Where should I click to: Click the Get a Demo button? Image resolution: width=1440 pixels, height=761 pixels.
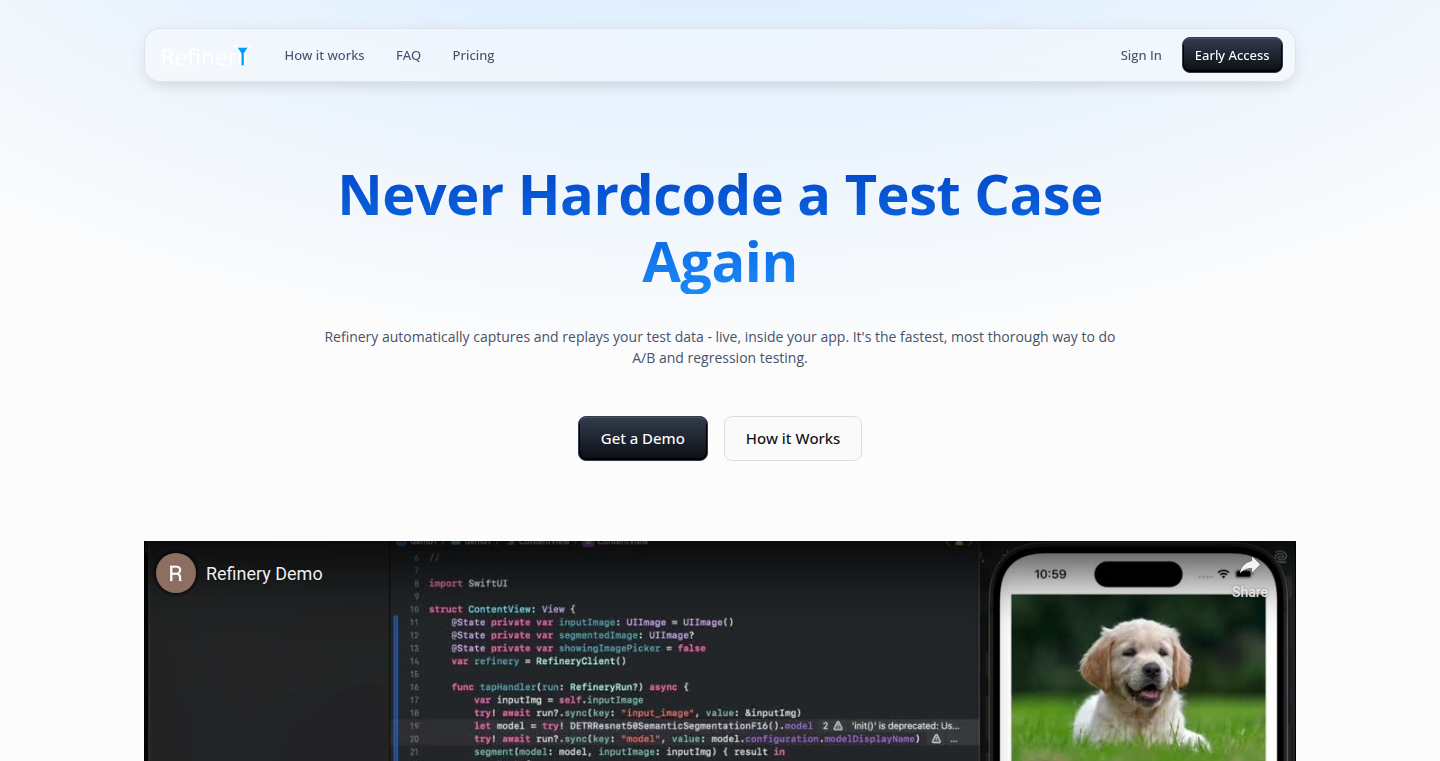click(x=643, y=439)
